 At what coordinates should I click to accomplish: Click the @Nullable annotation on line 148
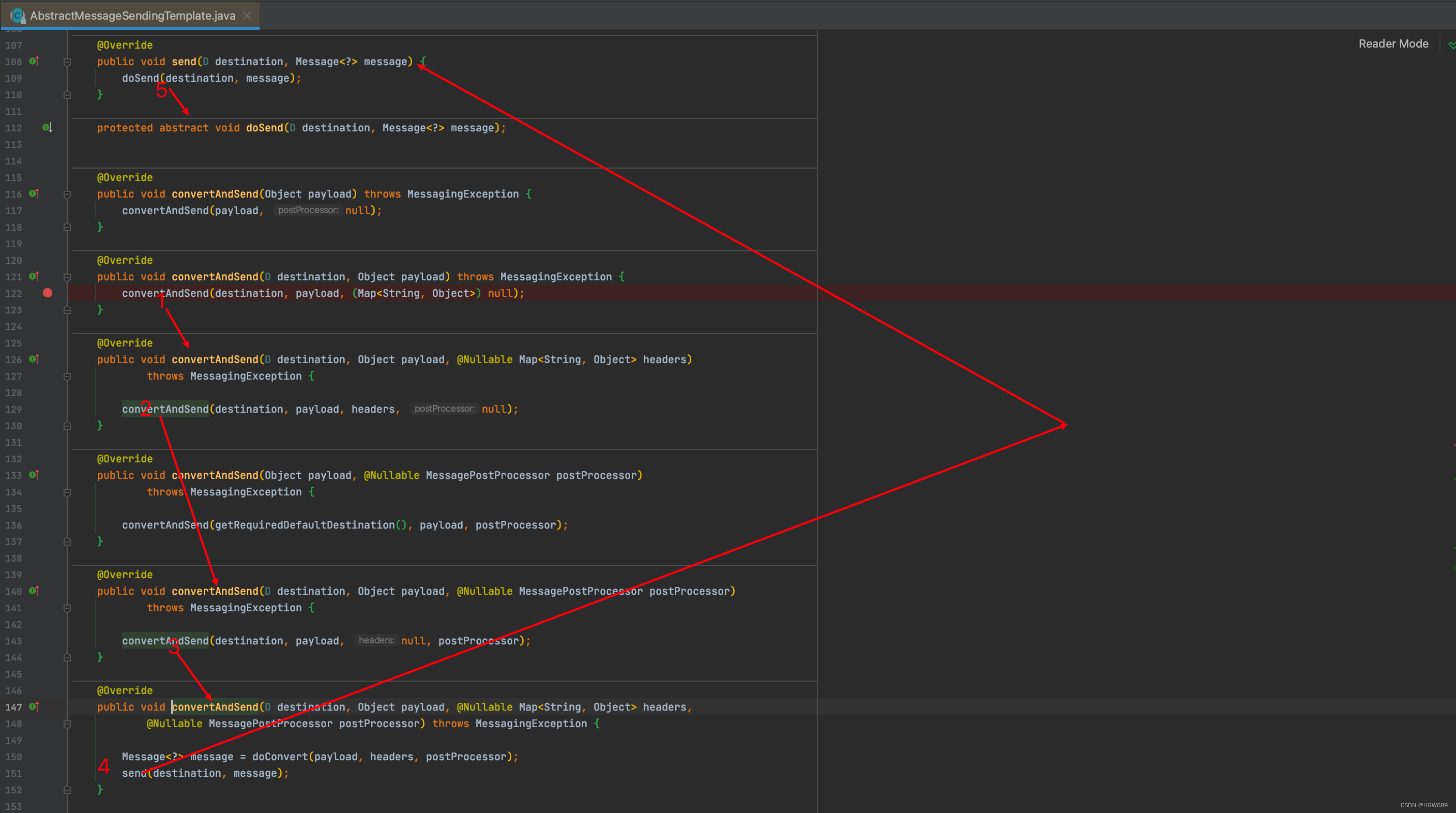pos(174,723)
